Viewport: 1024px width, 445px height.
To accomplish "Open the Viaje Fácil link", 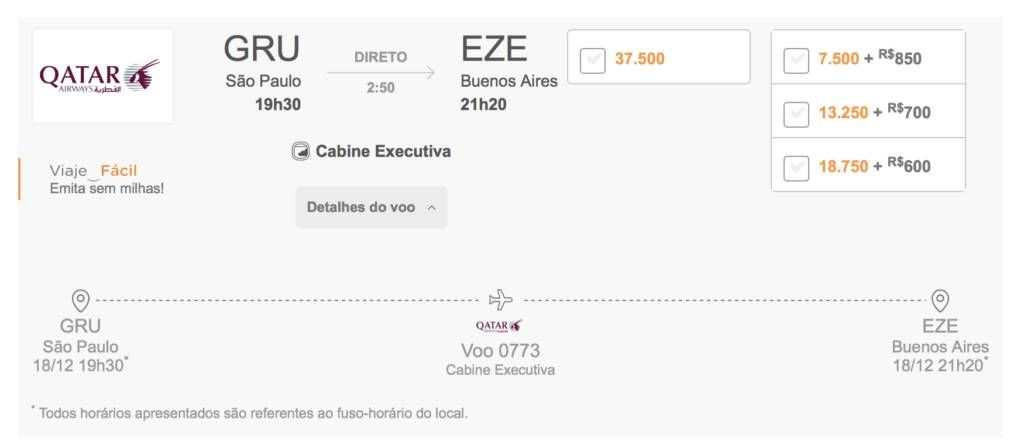I will [x=93, y=171].
